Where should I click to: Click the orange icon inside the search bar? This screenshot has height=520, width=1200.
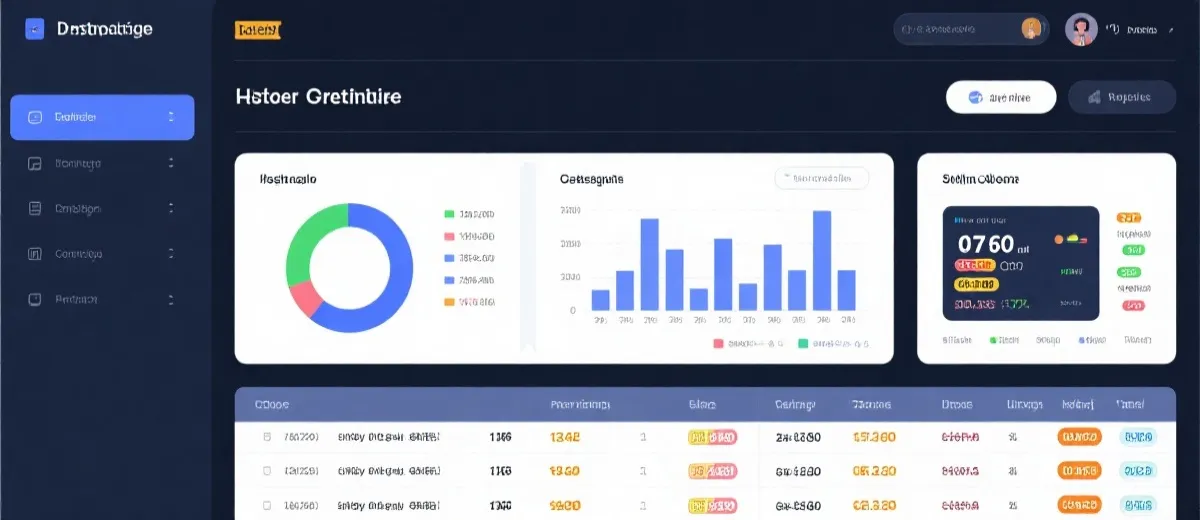[1031, 29]
